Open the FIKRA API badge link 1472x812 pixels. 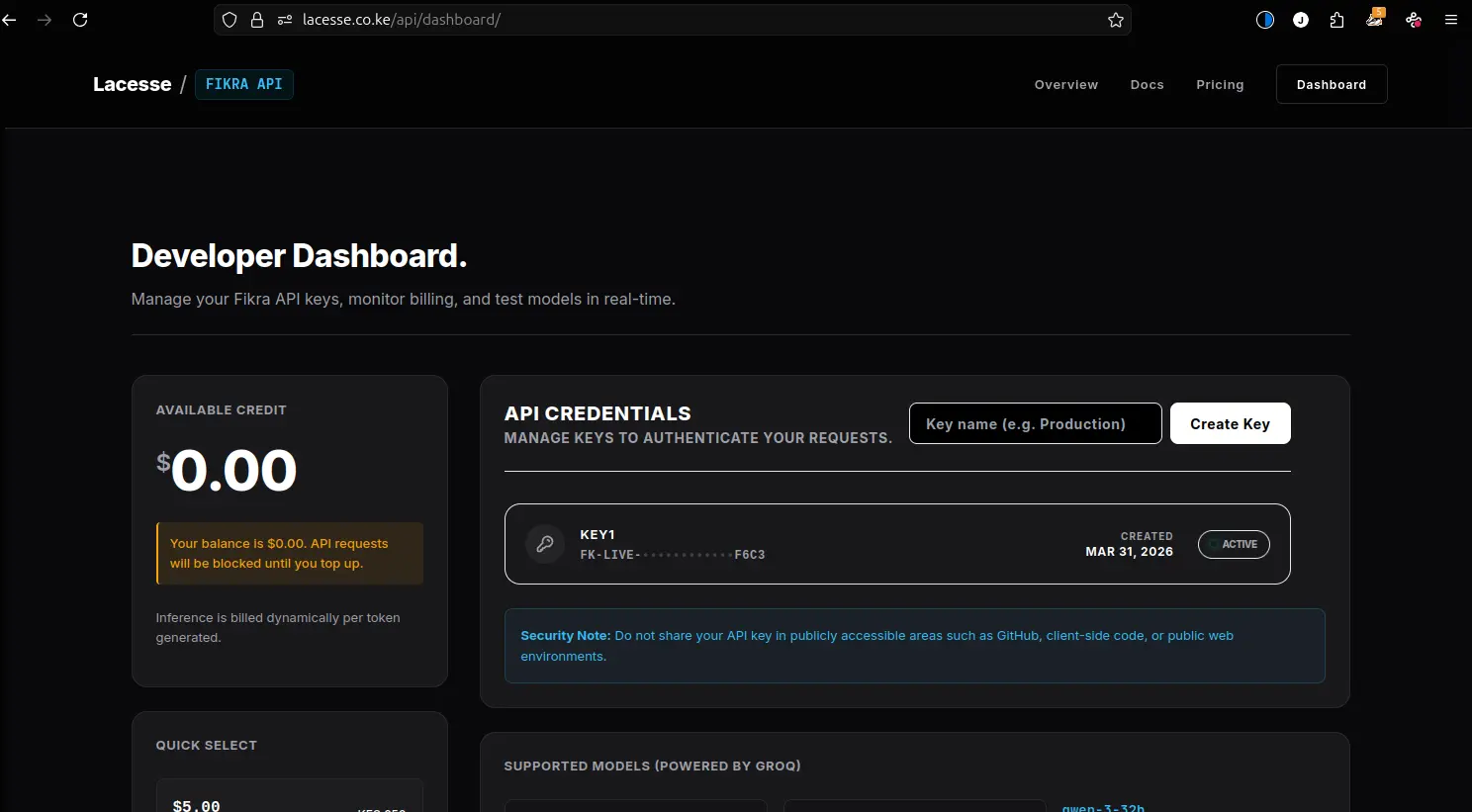point(244,84)
